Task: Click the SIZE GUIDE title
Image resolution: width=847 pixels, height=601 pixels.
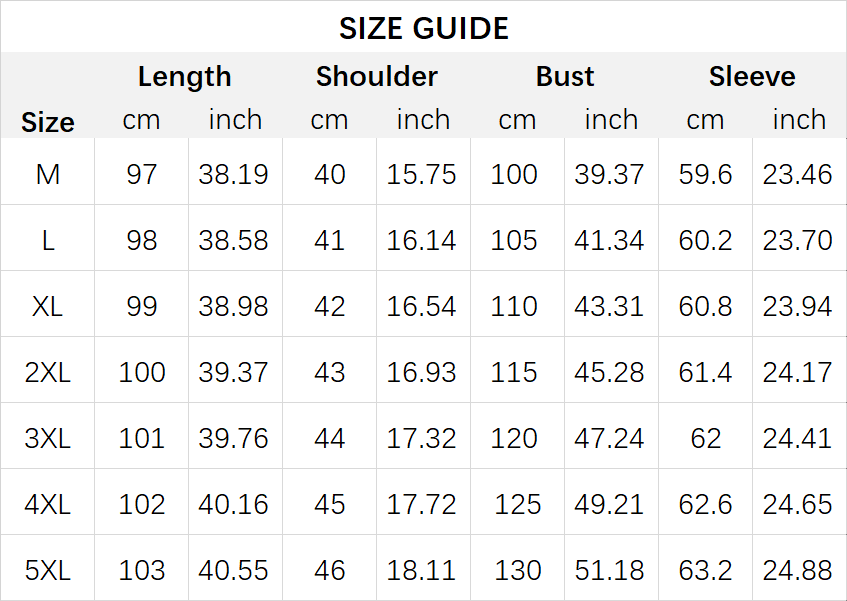Action: pos(424,28)
